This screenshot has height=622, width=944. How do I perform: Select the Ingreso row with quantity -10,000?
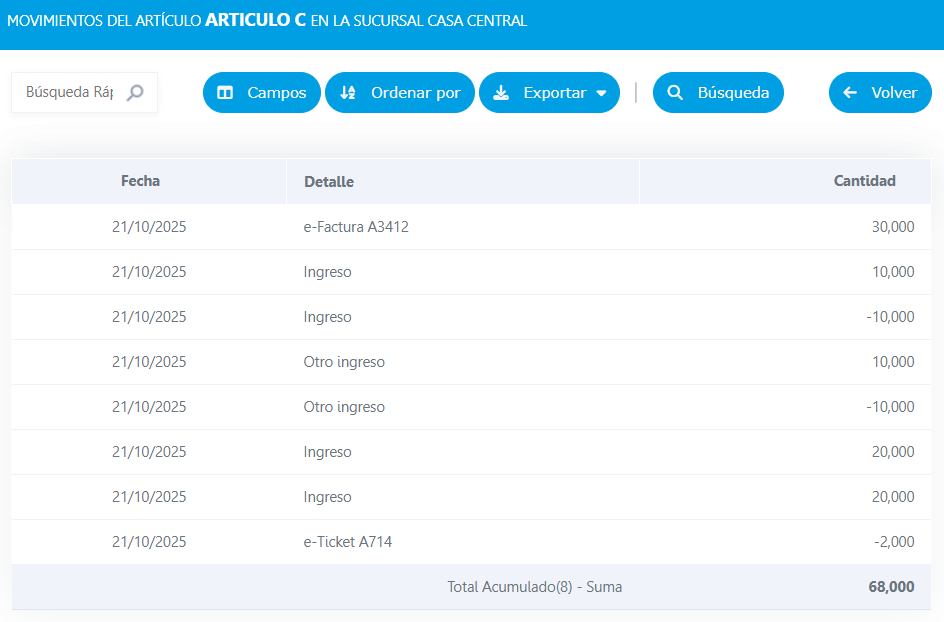[327, 317]
